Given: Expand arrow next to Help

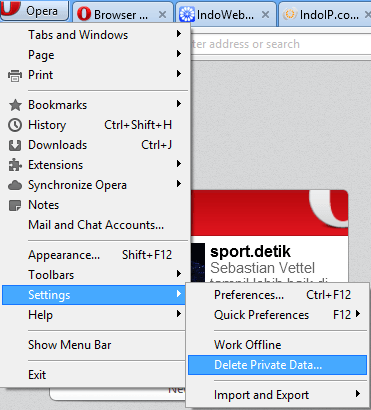Looking at the screenshot, I should pyautogui.click(x=179, y=314).
